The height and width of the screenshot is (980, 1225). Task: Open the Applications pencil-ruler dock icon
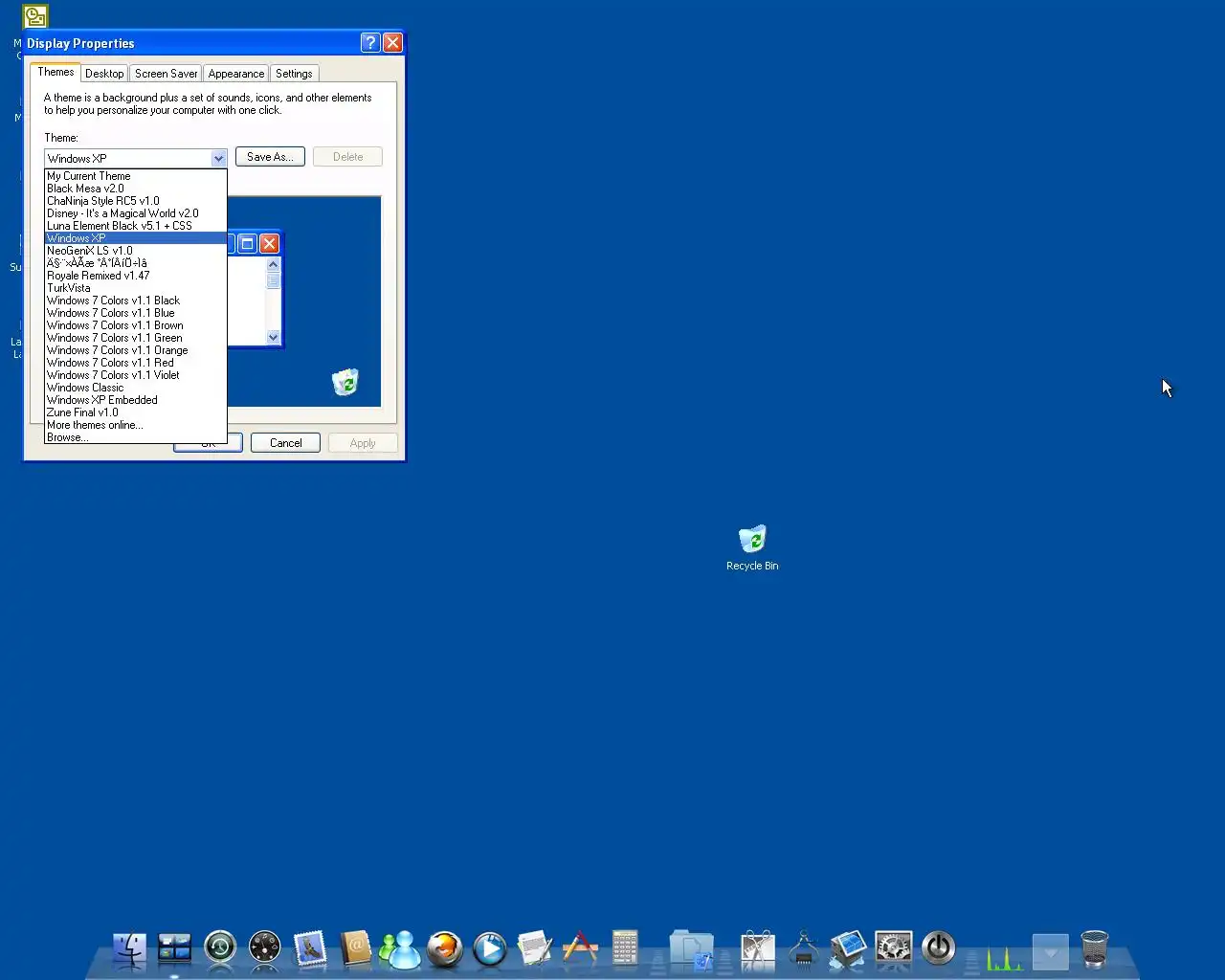point(580,948)
